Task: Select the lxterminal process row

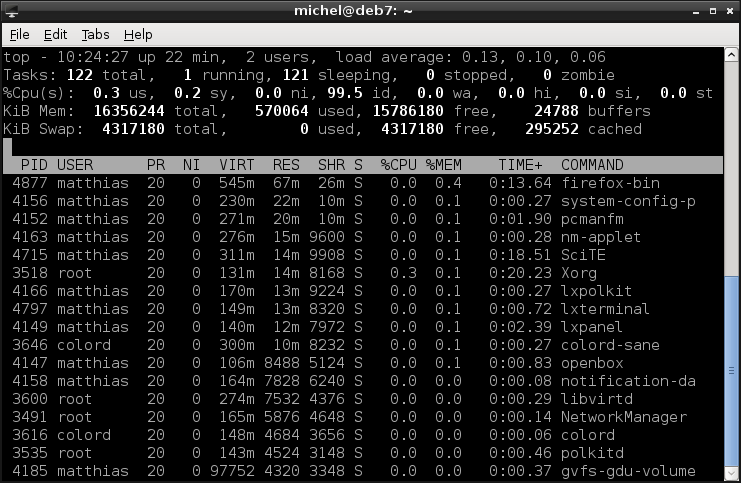Action: [x=363, y=309]
